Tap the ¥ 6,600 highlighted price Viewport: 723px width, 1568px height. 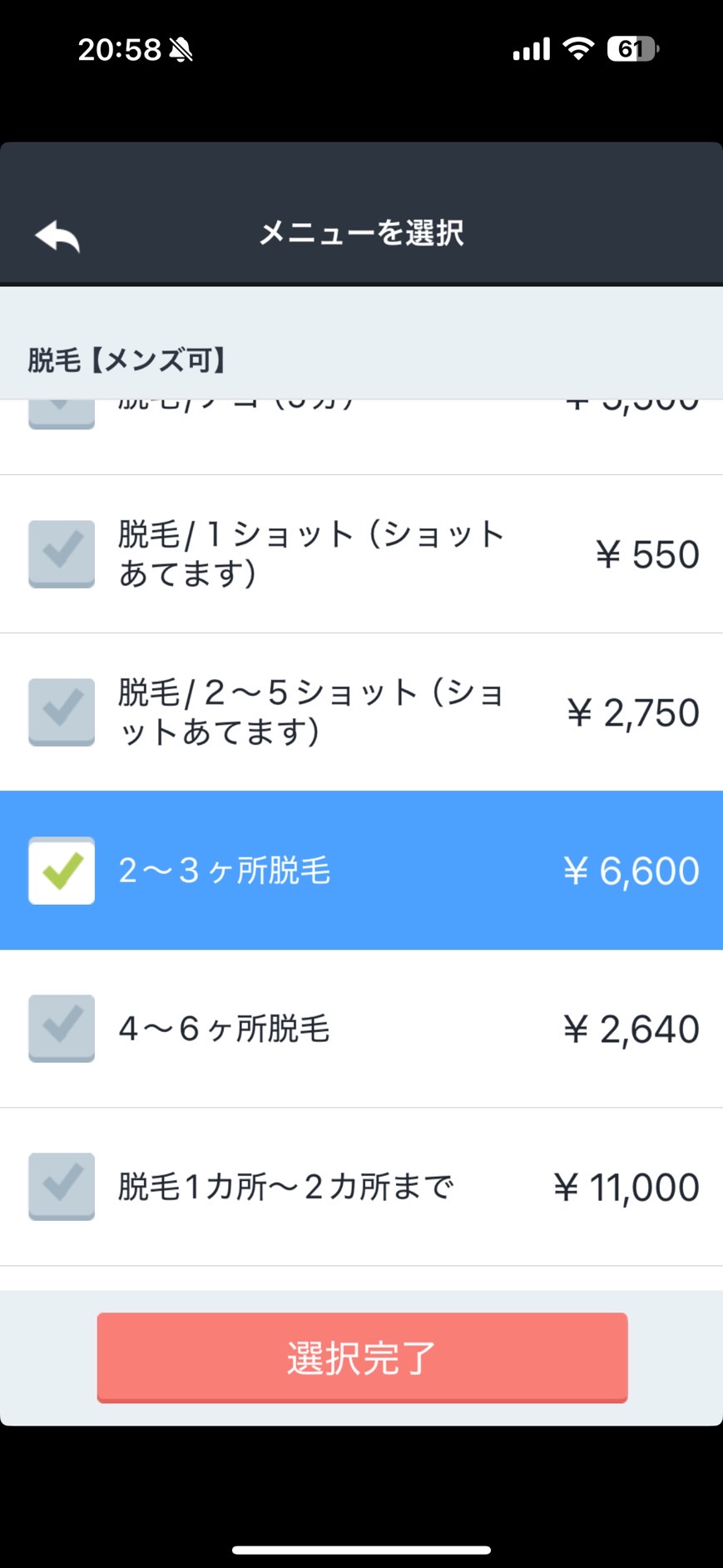click(631, 871)
